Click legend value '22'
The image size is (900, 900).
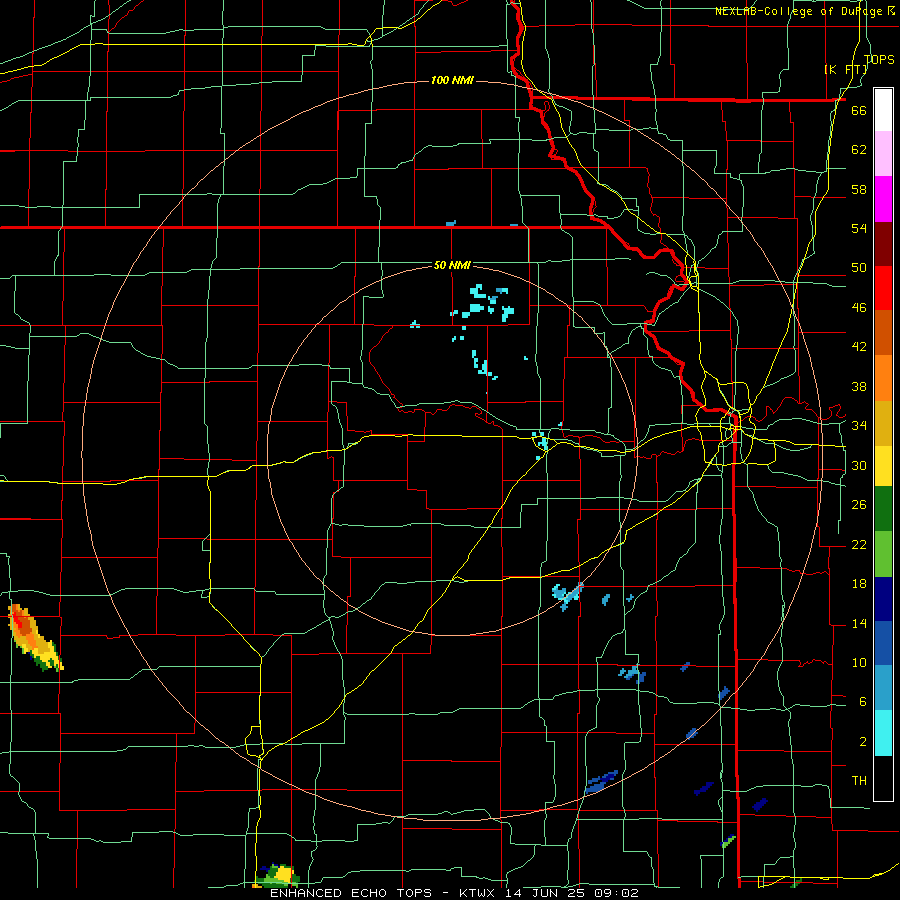(x=859, y=544)
